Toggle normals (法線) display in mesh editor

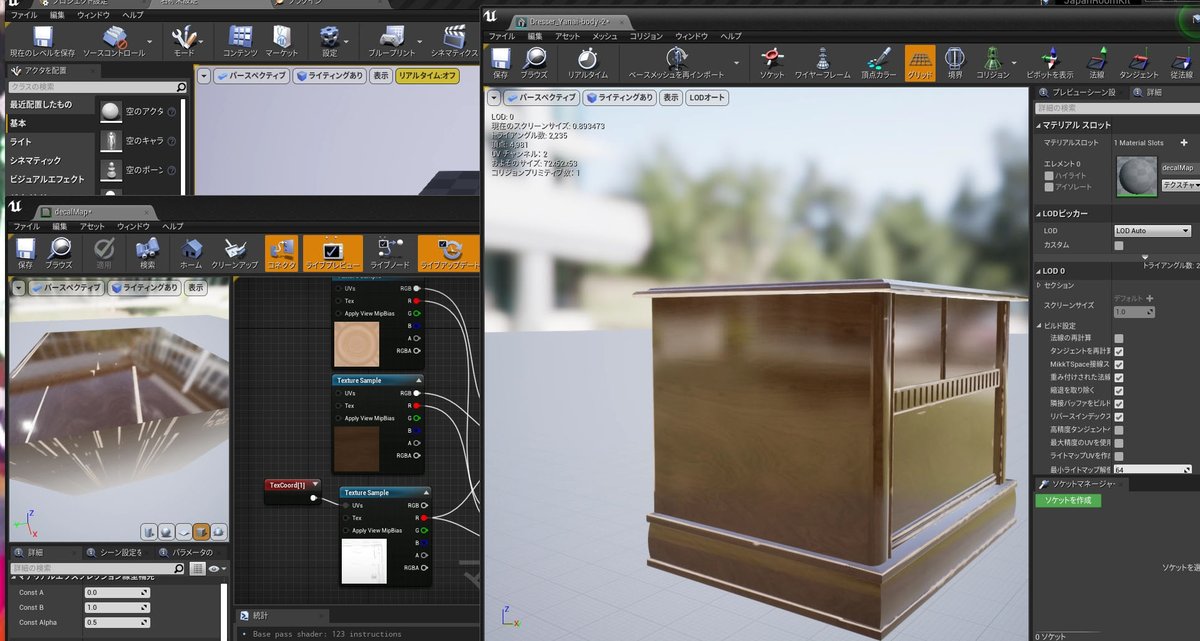1097,58
